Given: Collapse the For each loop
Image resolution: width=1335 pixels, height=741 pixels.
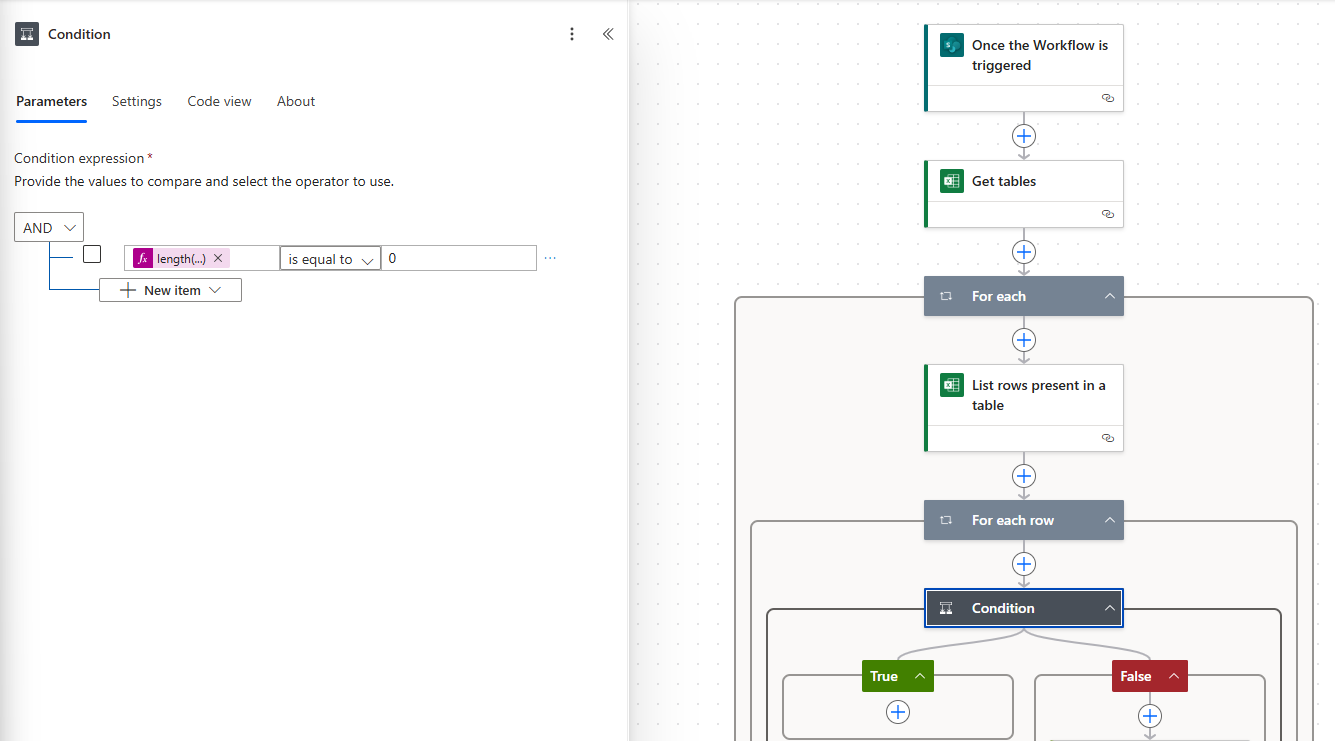Looking at the screenshot, I should coord(1109,296).
